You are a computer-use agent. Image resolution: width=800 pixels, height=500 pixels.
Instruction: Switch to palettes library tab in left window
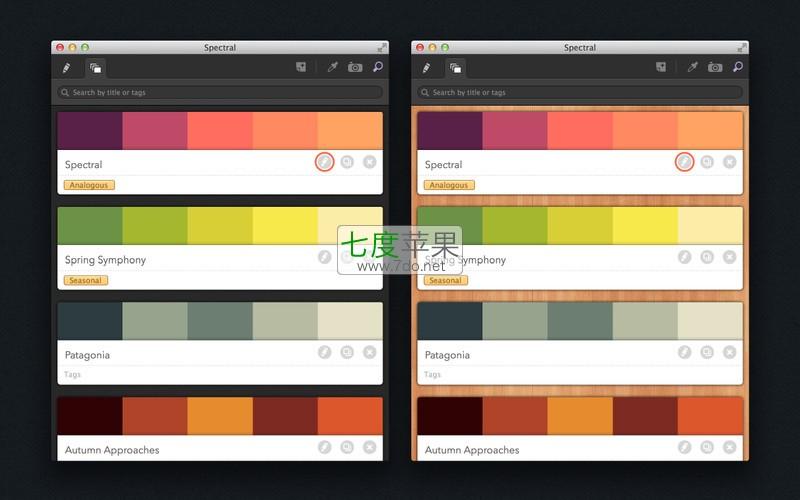(95, 68)
